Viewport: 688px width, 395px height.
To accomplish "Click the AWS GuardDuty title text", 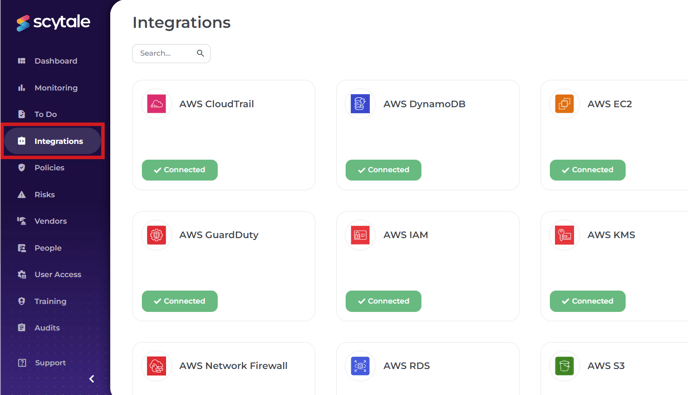I will click(x=219, y=235).
